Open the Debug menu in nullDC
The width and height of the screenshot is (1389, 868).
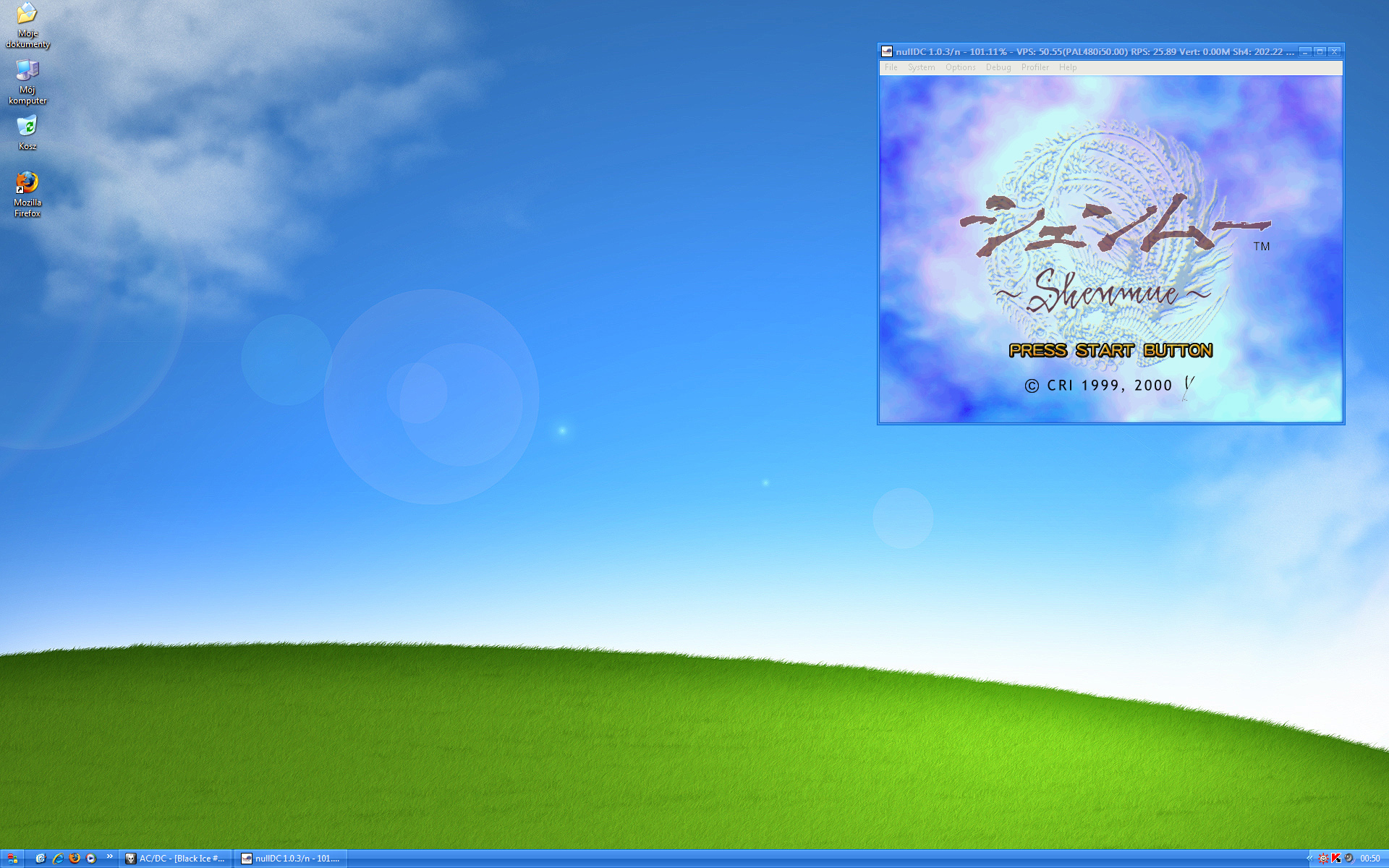point(998,67)
